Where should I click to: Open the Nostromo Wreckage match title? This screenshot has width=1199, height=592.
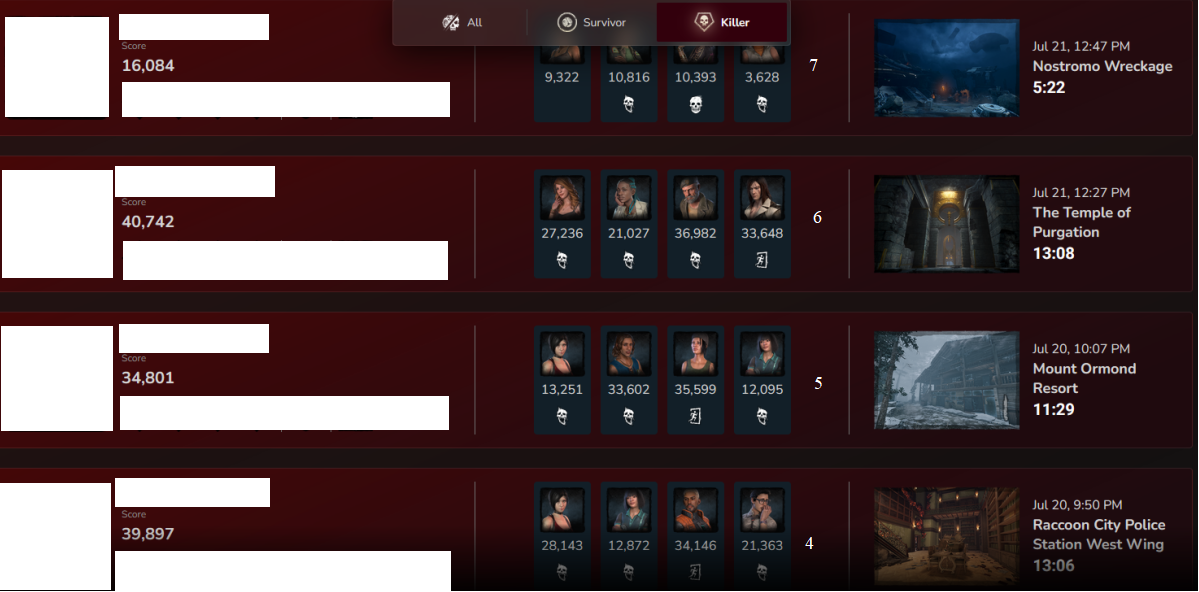coord(1102,66)
